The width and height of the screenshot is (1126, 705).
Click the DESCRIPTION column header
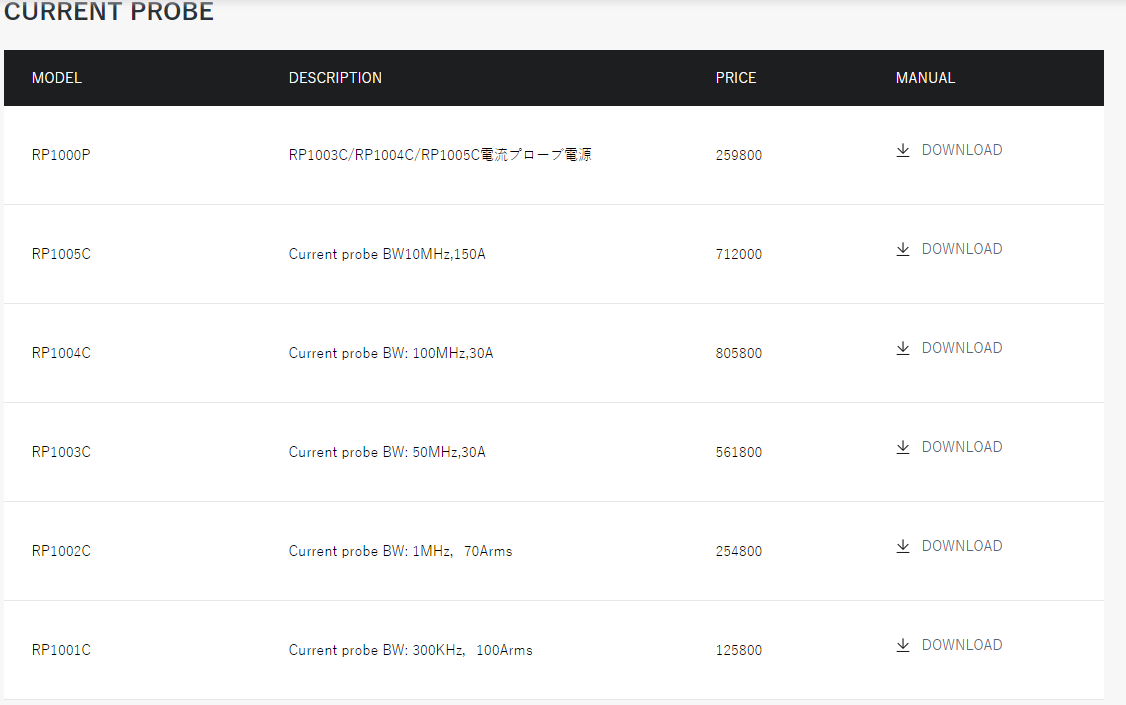tap(335, 78)
